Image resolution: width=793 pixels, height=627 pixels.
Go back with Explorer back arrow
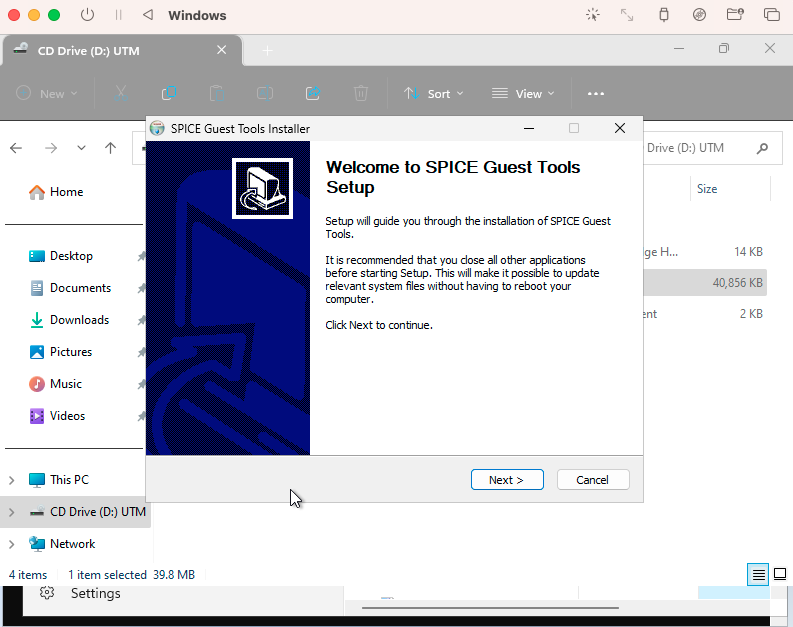tap(16, 148)
